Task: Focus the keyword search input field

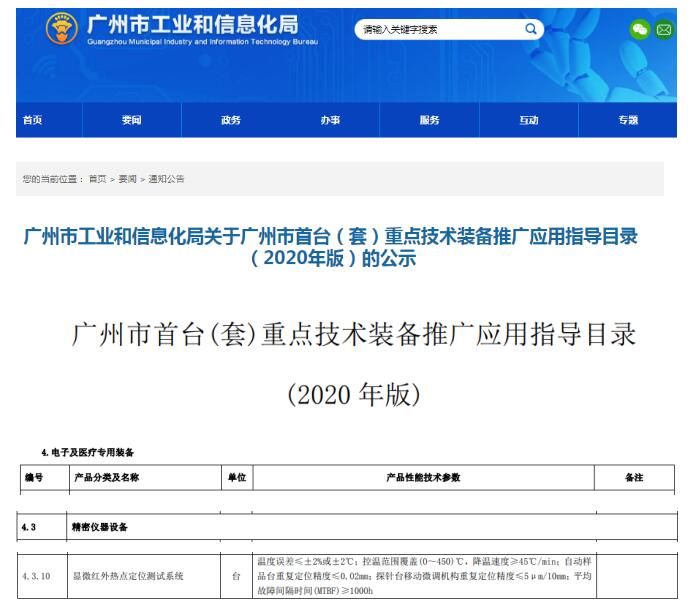Action: [449, 29]
